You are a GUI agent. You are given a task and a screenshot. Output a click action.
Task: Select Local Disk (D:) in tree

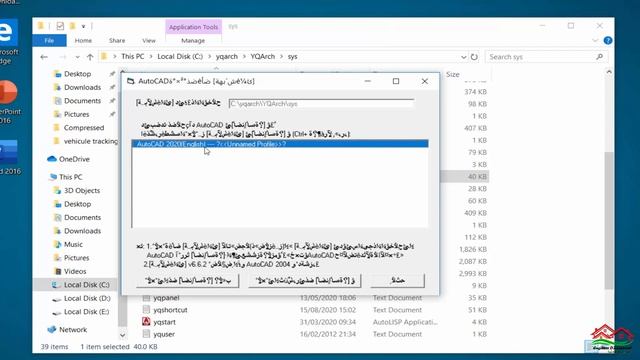click(x=87, y=298)
